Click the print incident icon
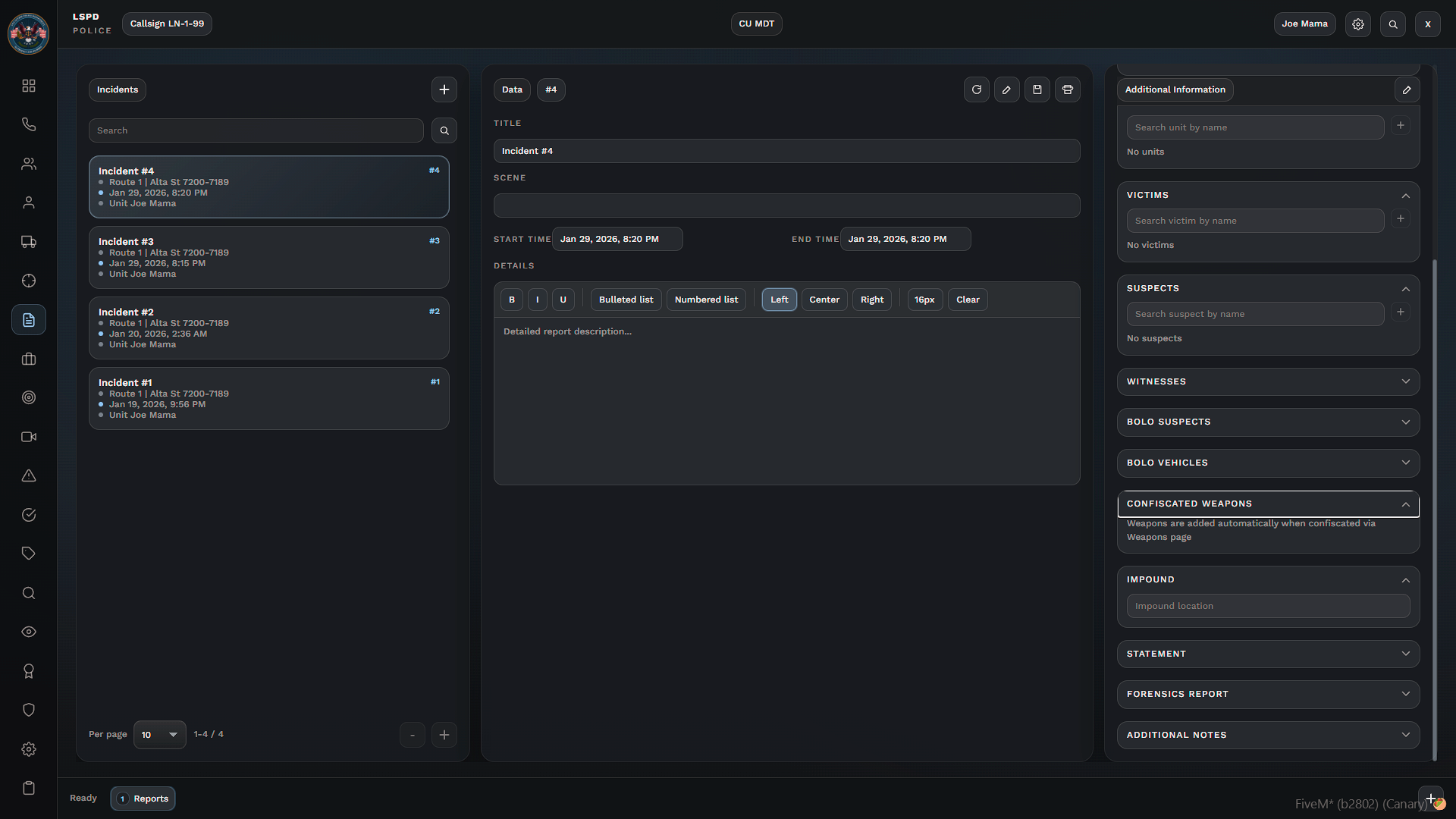This screenshot has height=819, width=1456. click(1068, 89)
